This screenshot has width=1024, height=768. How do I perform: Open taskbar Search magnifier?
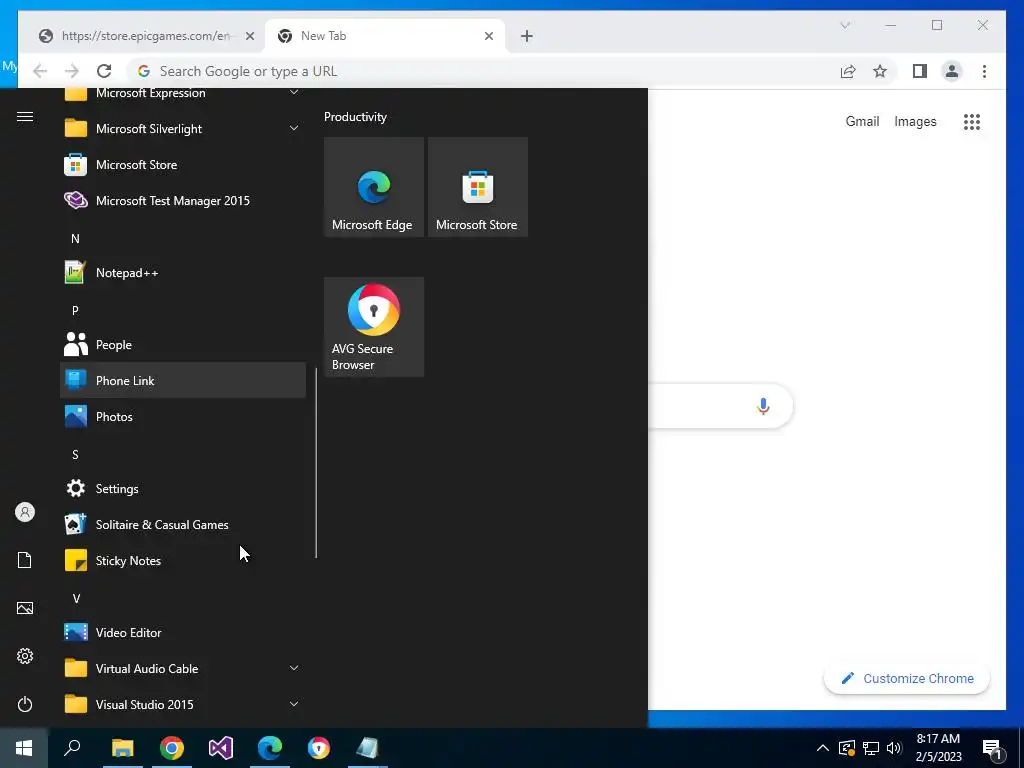(72, 748)
